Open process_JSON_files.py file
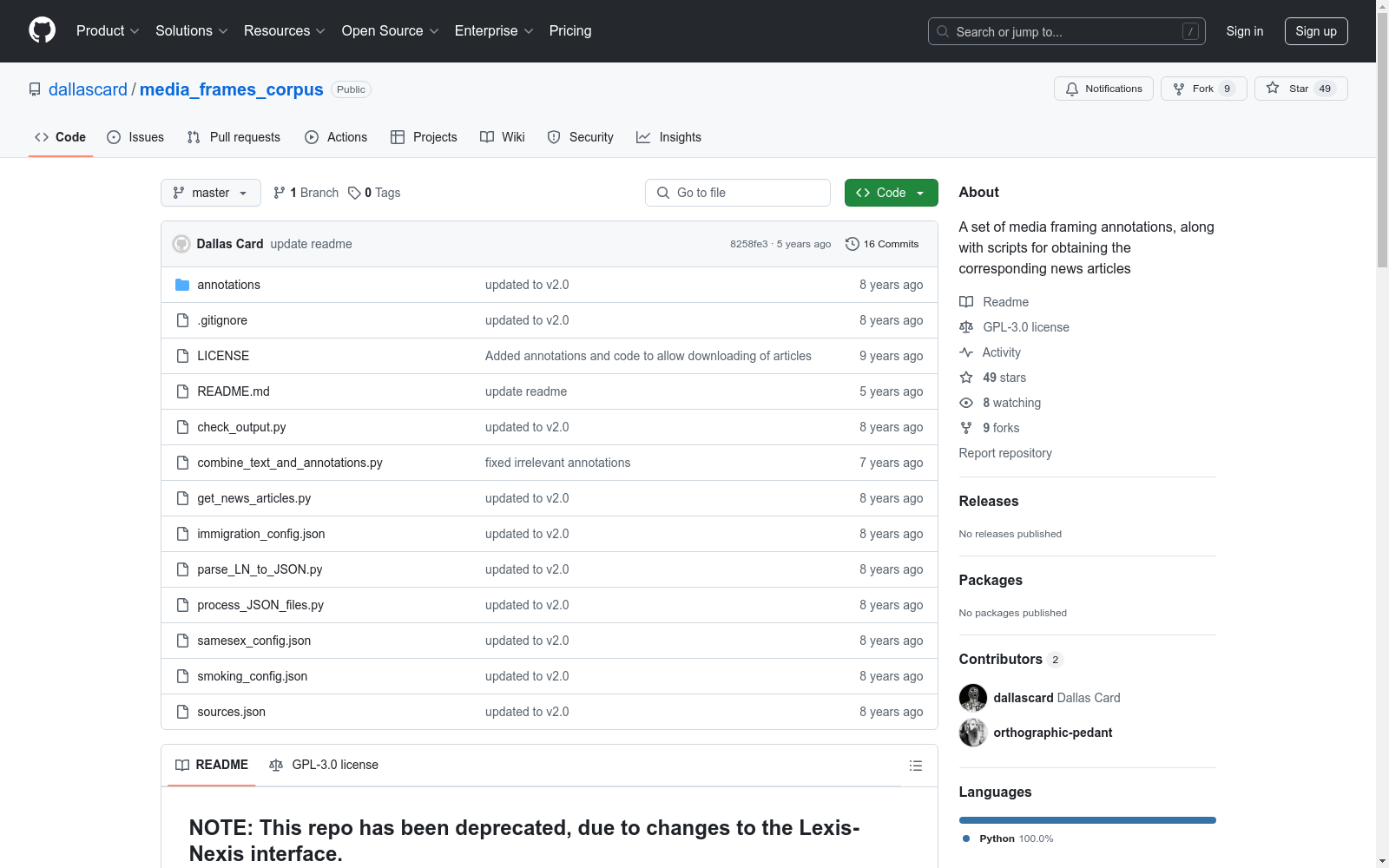This screenshot has width=1389, height=868. tap(260, 605)
